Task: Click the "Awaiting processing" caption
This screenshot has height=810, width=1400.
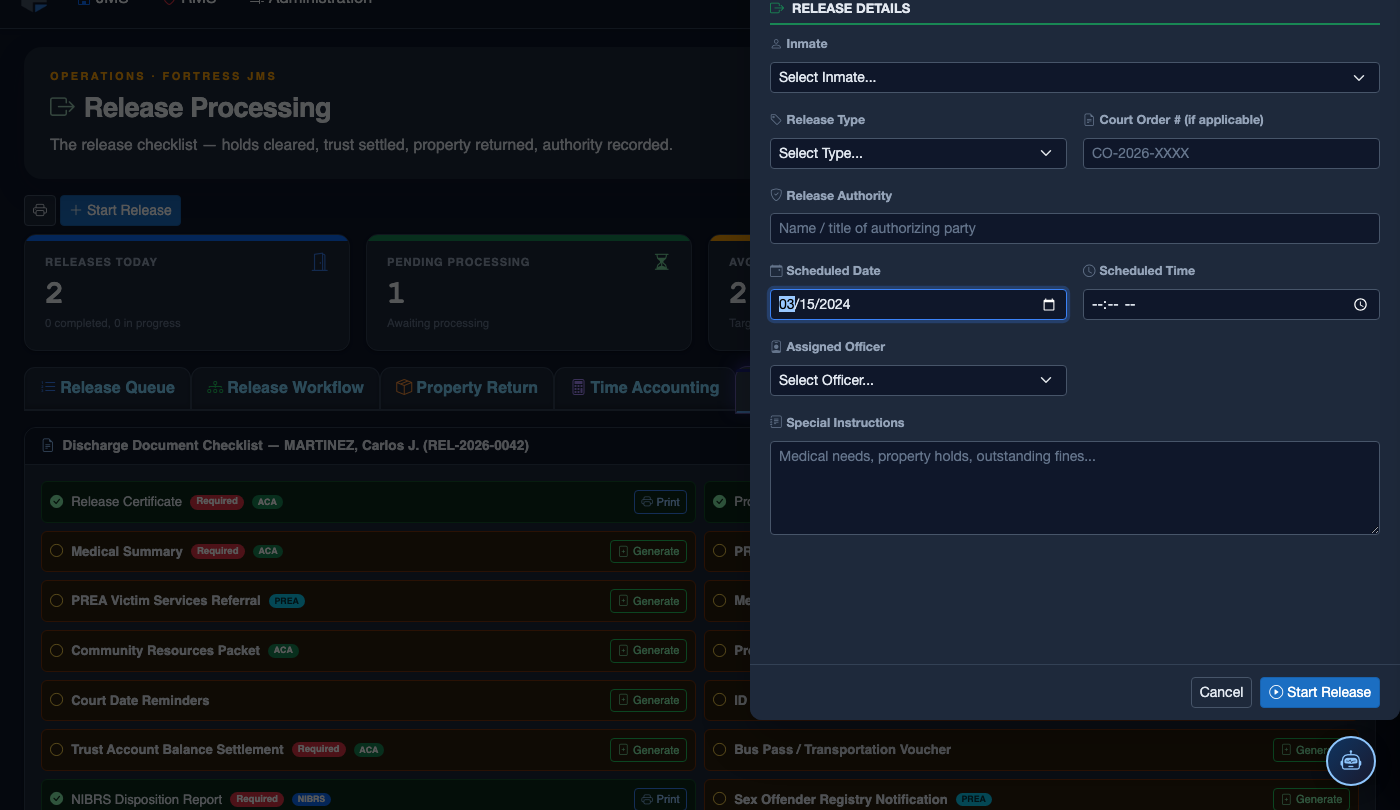Action: [x=438, y=323]
